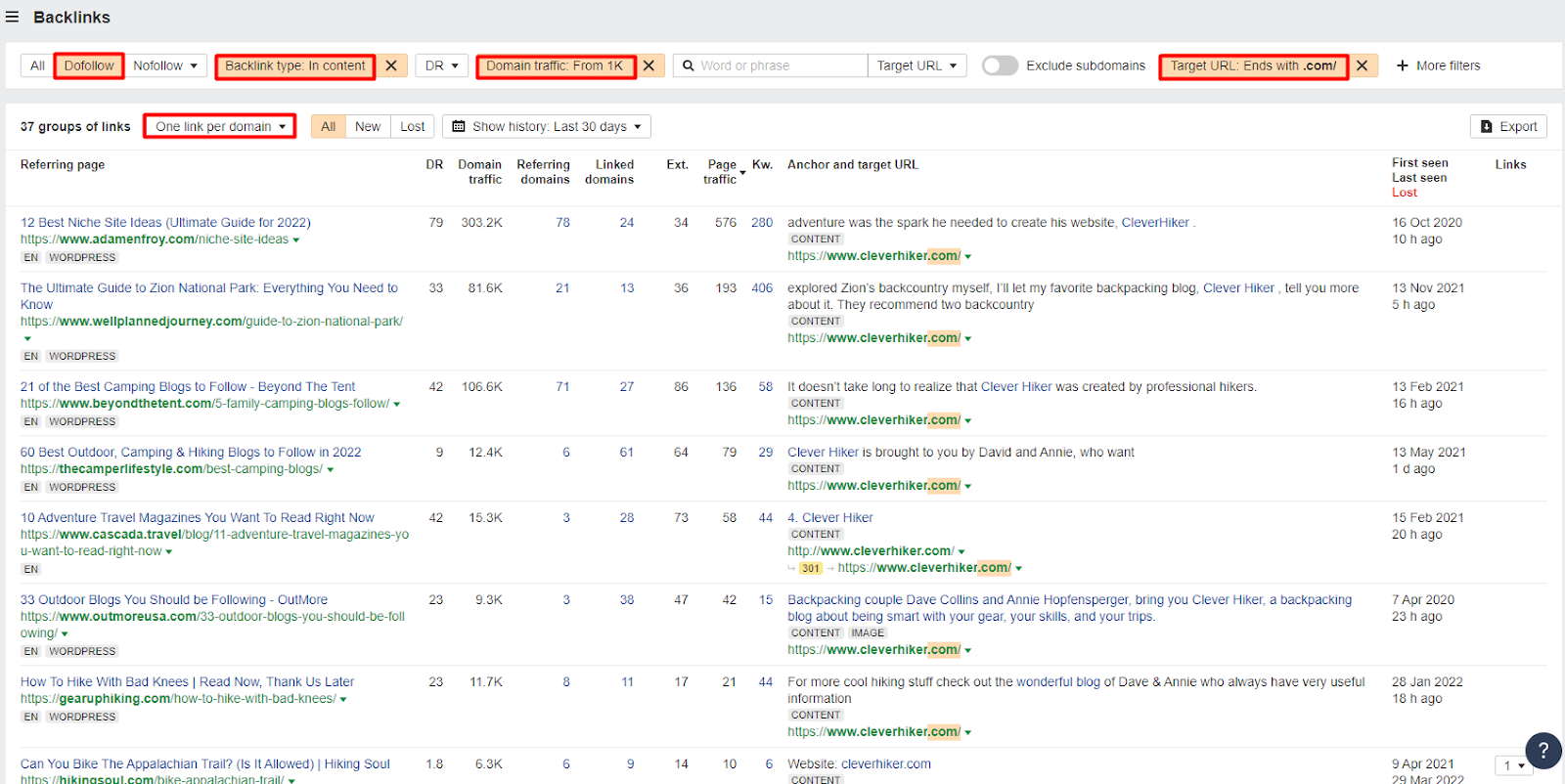Image resolution: width=1565 pixels, height=784 pixels.
Task: Open the Show history Last 30 days dropdown
Action: point(547,126)
